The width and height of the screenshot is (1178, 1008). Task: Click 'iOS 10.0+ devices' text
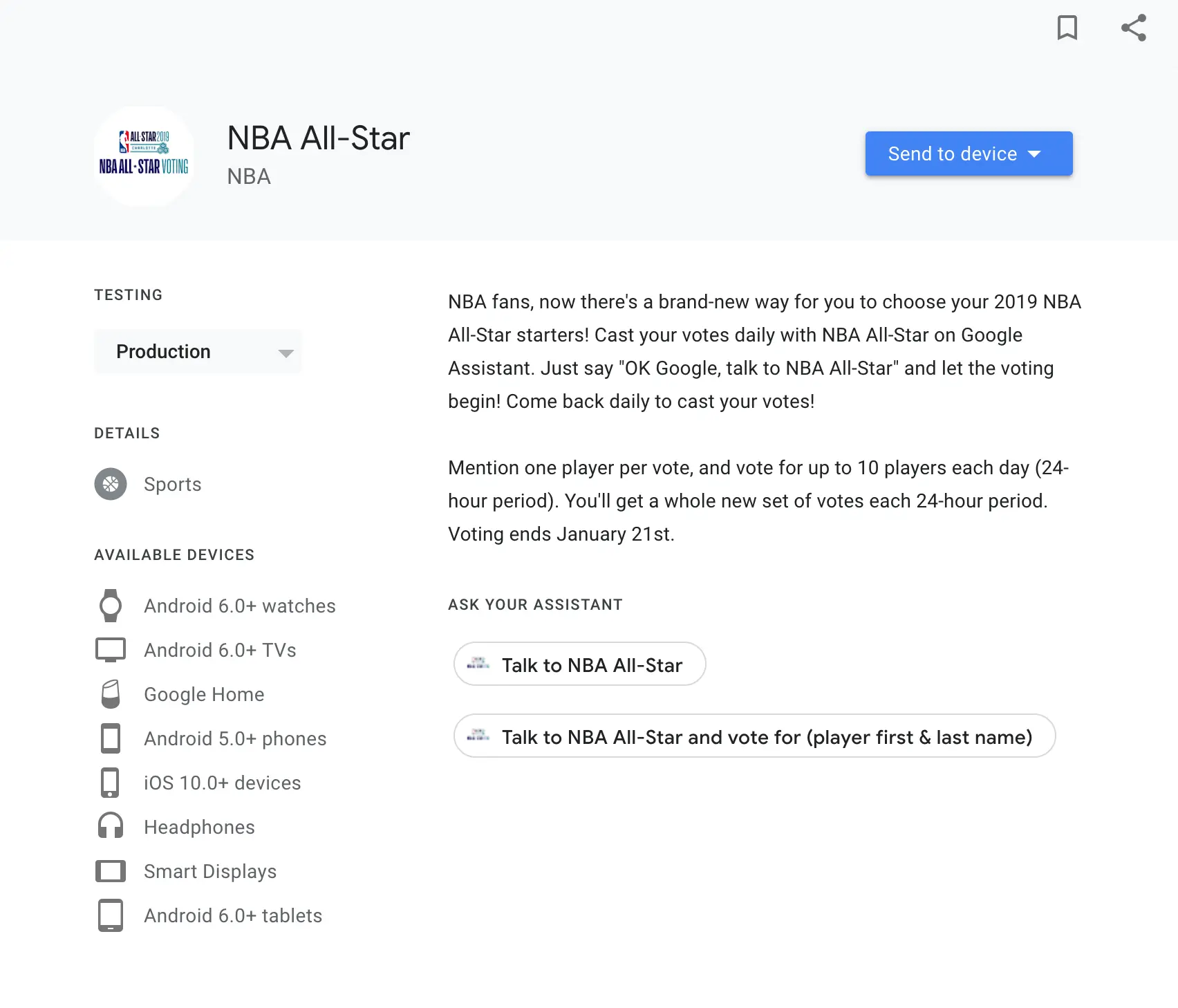click(223, 783)
